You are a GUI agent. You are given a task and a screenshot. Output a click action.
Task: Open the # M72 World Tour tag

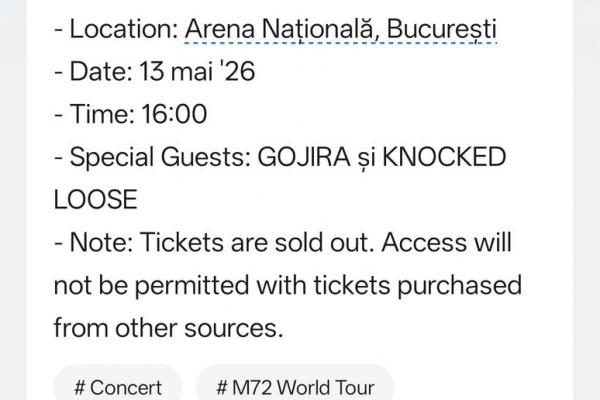[x=295, y=383]
